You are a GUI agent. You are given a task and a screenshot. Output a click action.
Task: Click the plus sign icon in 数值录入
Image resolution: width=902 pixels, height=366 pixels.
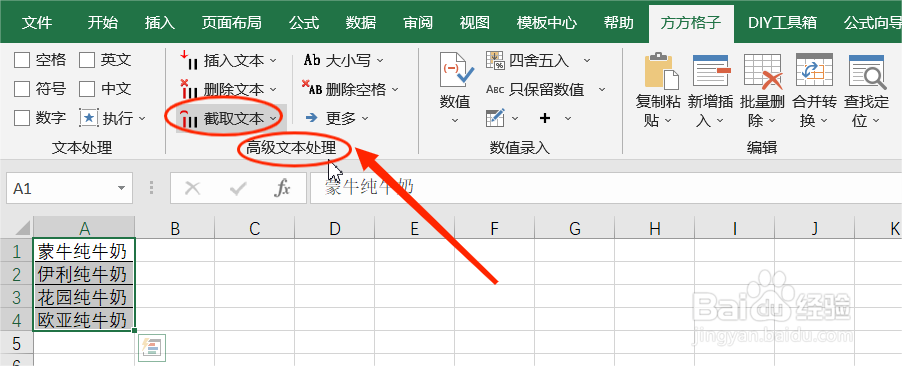545,118
